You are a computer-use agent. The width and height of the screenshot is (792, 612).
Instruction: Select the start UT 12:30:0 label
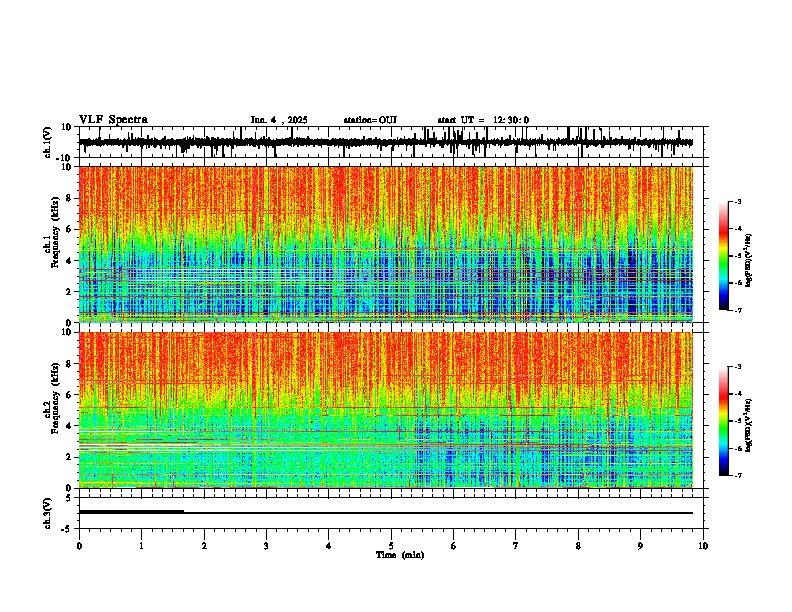(x=483, y=120)
